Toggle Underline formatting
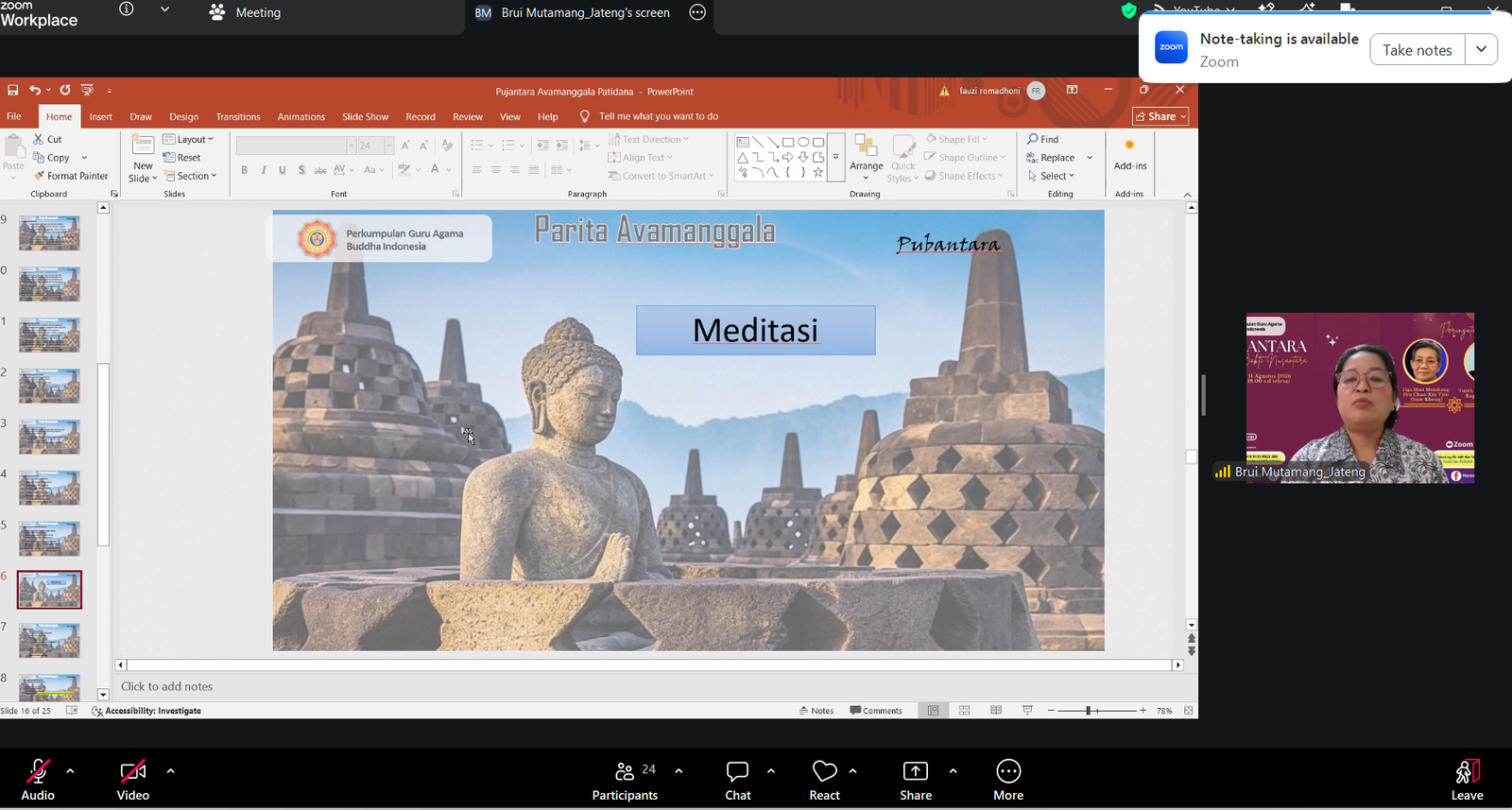This screenshot has height=810, width=1512. click(x=283, y=170)
